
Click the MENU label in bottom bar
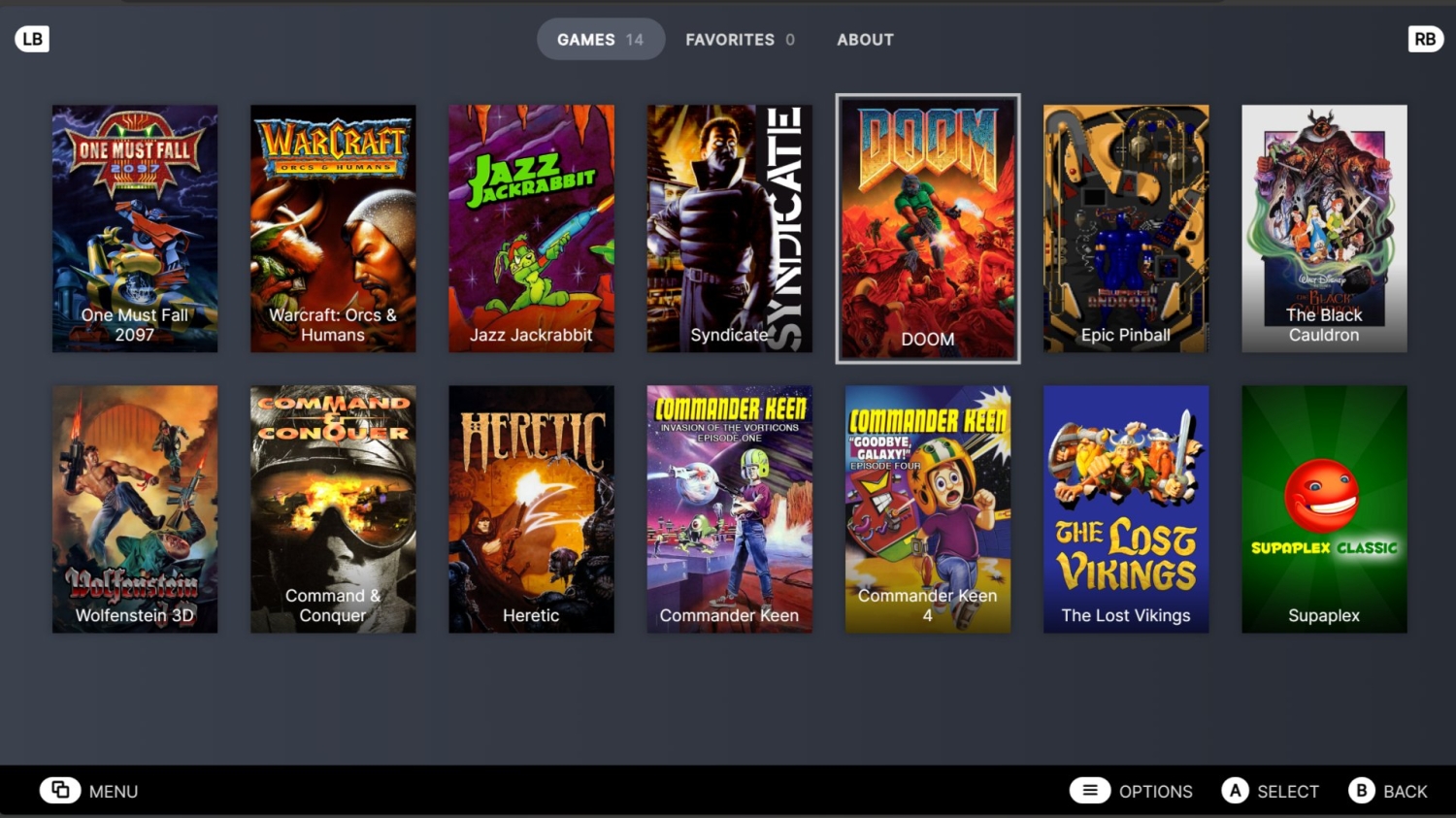(114, 792)
